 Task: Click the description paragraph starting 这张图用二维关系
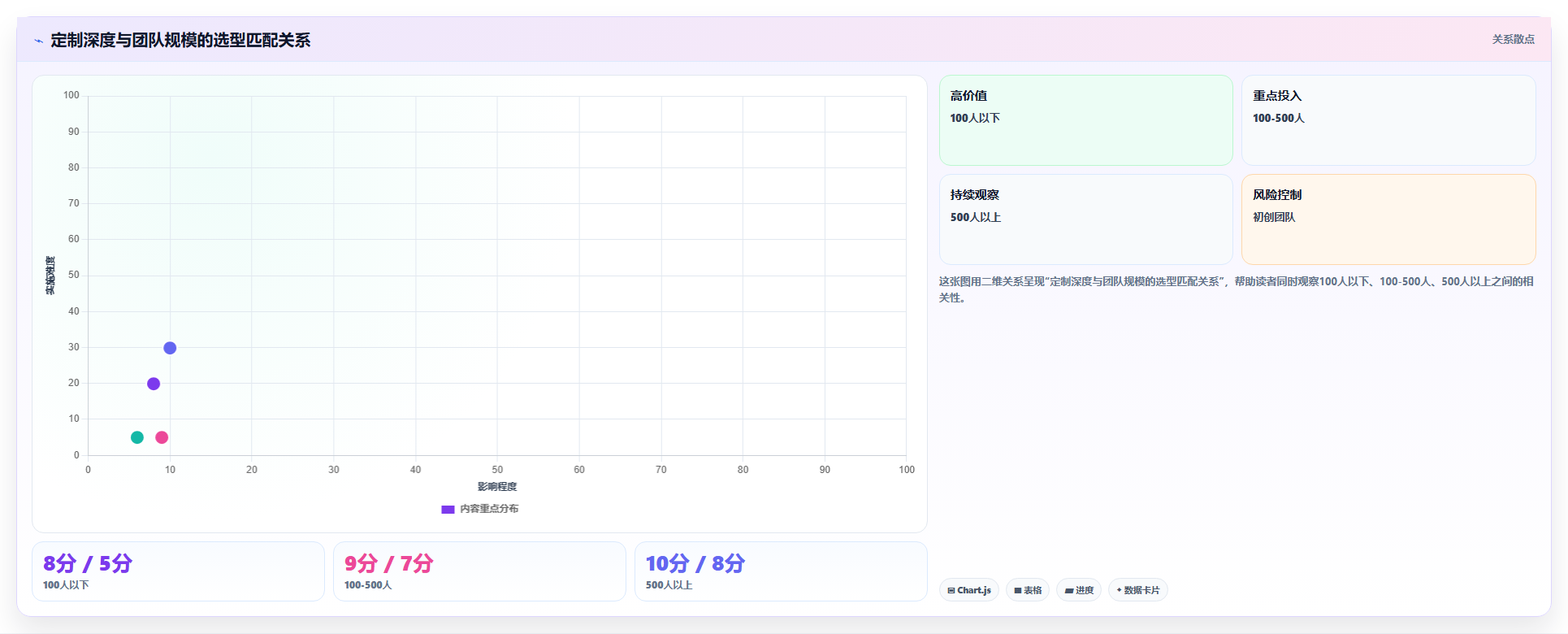1237,289
